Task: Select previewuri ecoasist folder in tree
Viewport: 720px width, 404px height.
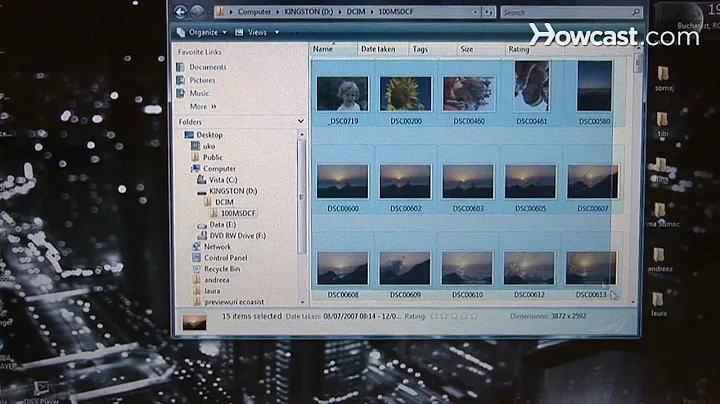Action: point(234,302)
